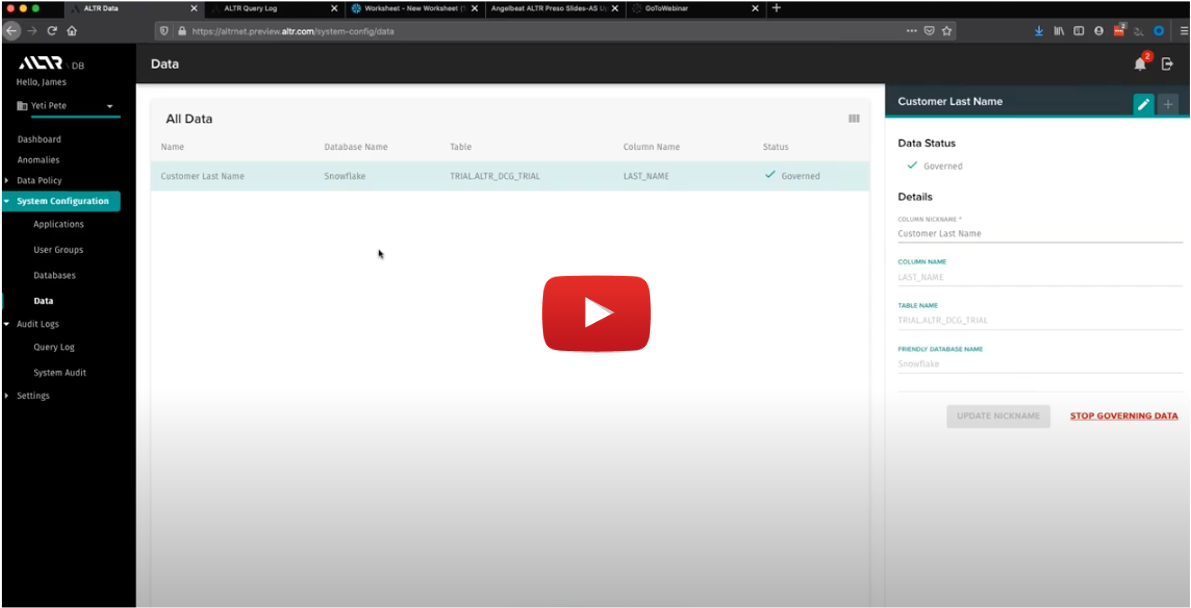Click the Table column header
This screenshot has width=1191, height=608.
tap(460, 147)
